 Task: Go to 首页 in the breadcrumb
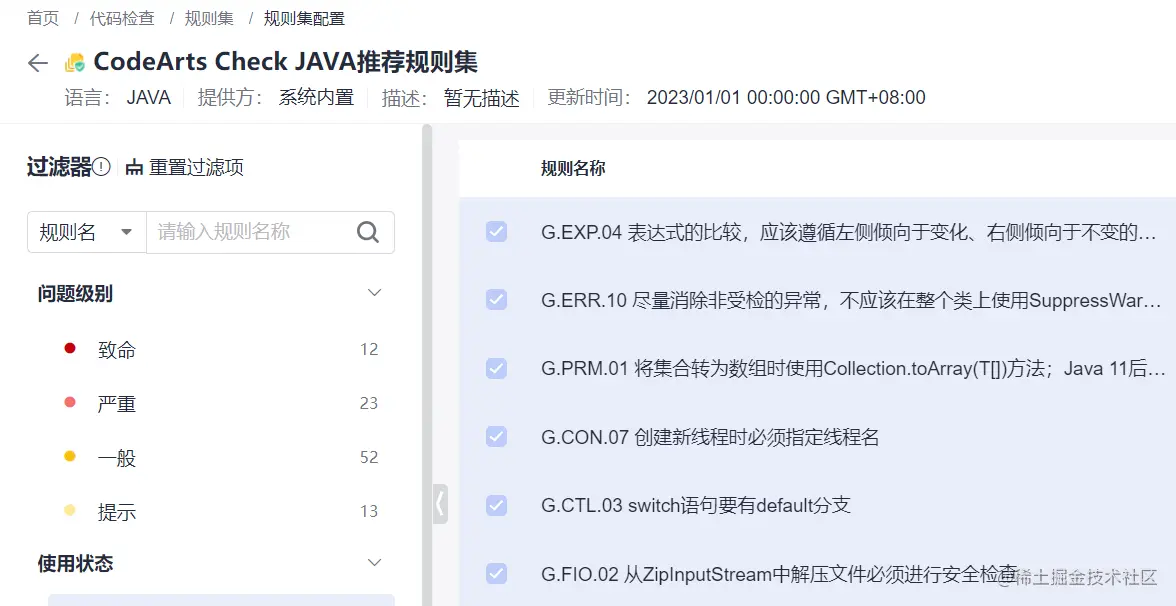pos(43,18)
